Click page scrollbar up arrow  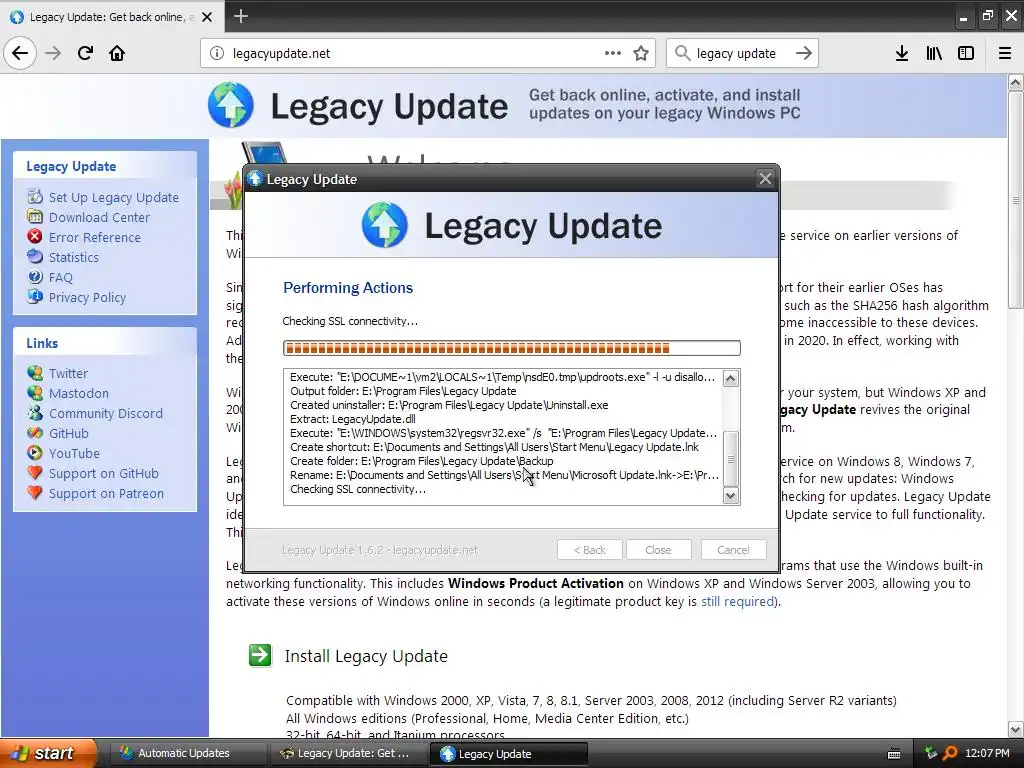1015,83
